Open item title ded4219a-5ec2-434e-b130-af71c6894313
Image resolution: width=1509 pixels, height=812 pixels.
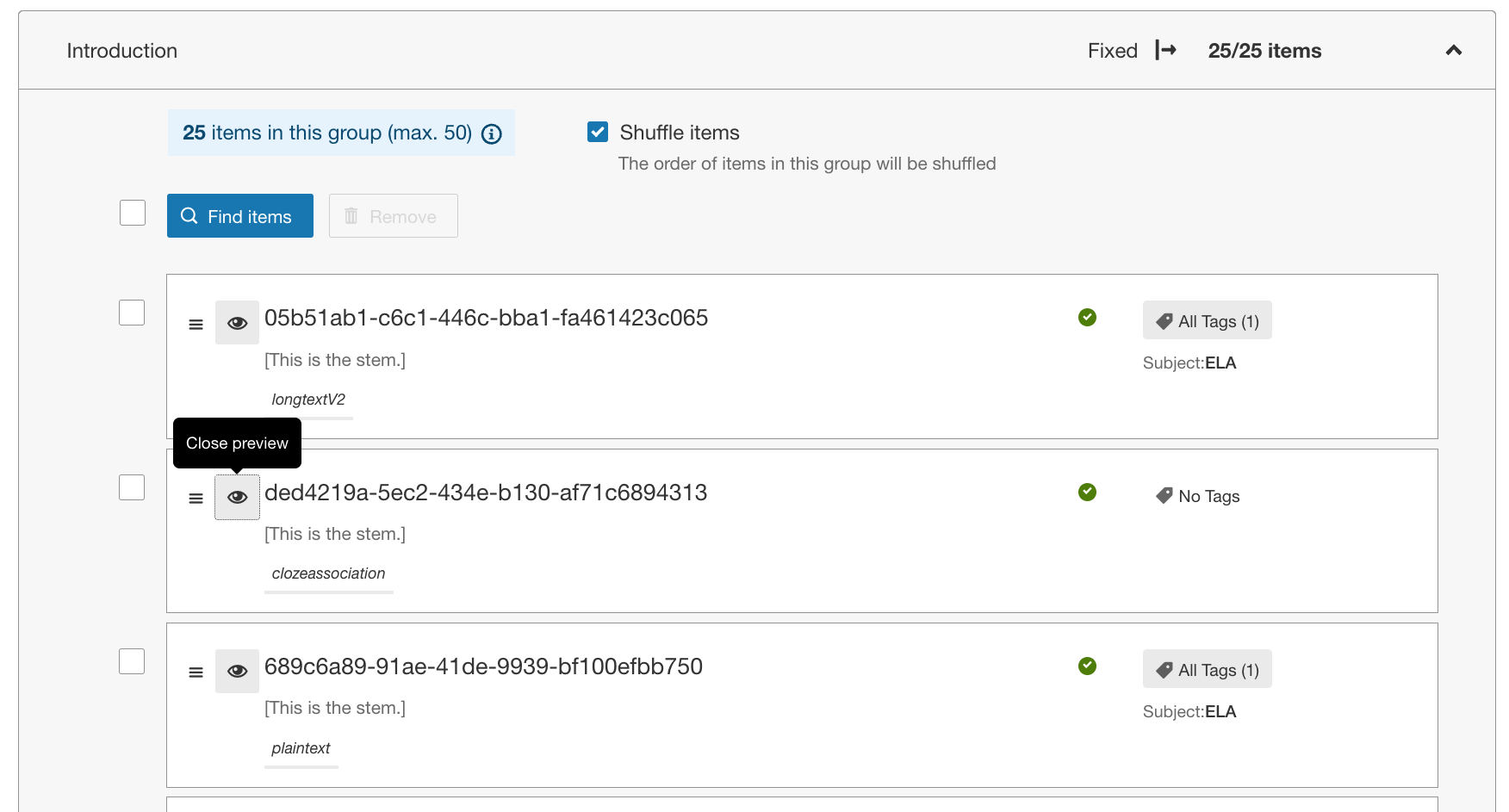(486, 493)
